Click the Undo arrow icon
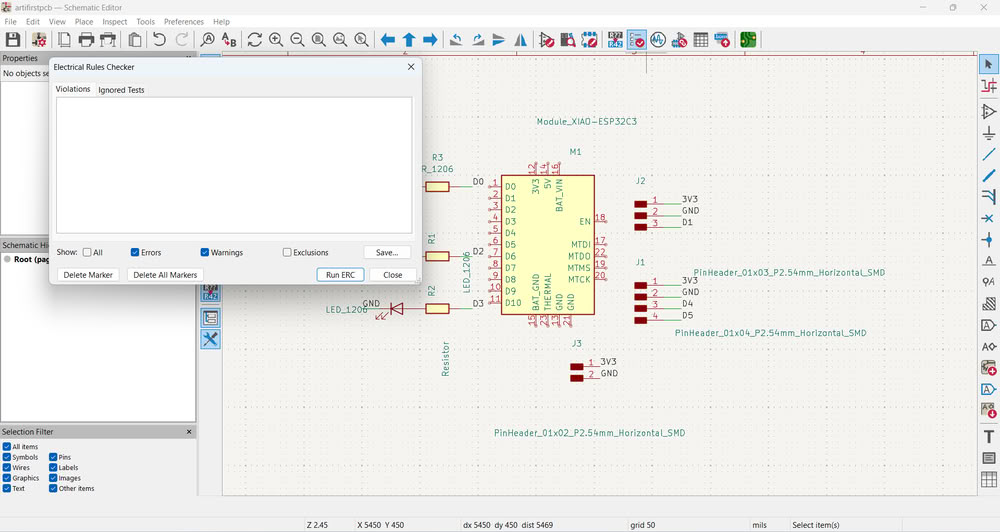Screen dimensions: 1000x532 pyautogui.click(x=159, y=40)
